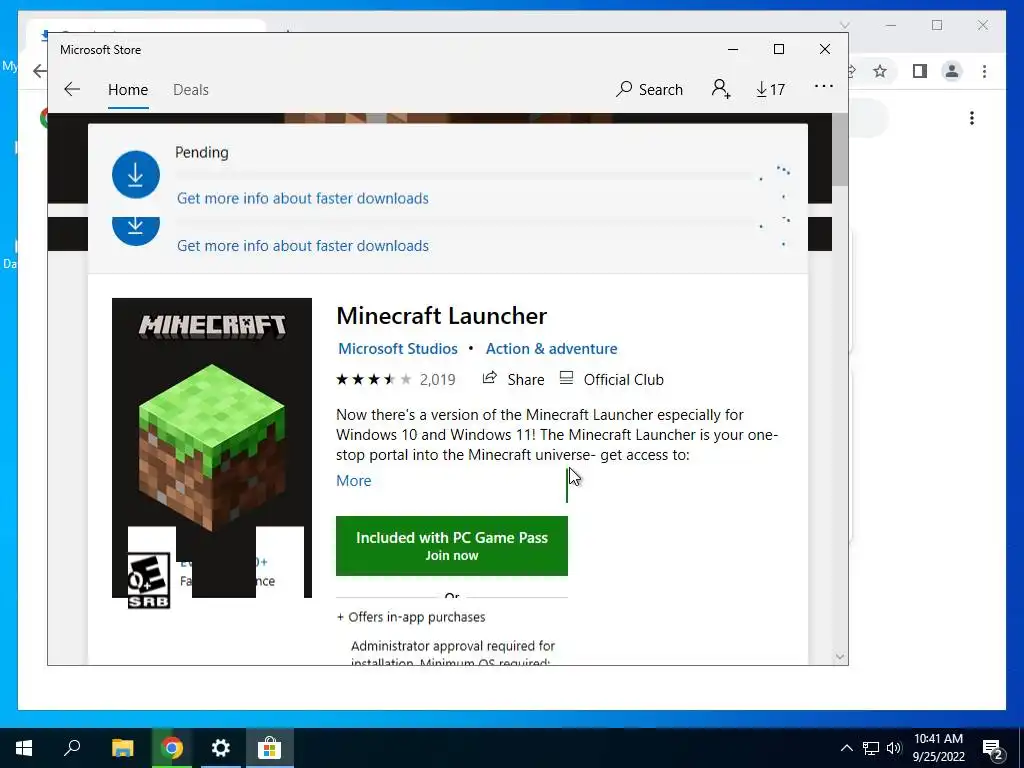Open the notification center icon
1024x768 pixels.
tap(993, 748)
